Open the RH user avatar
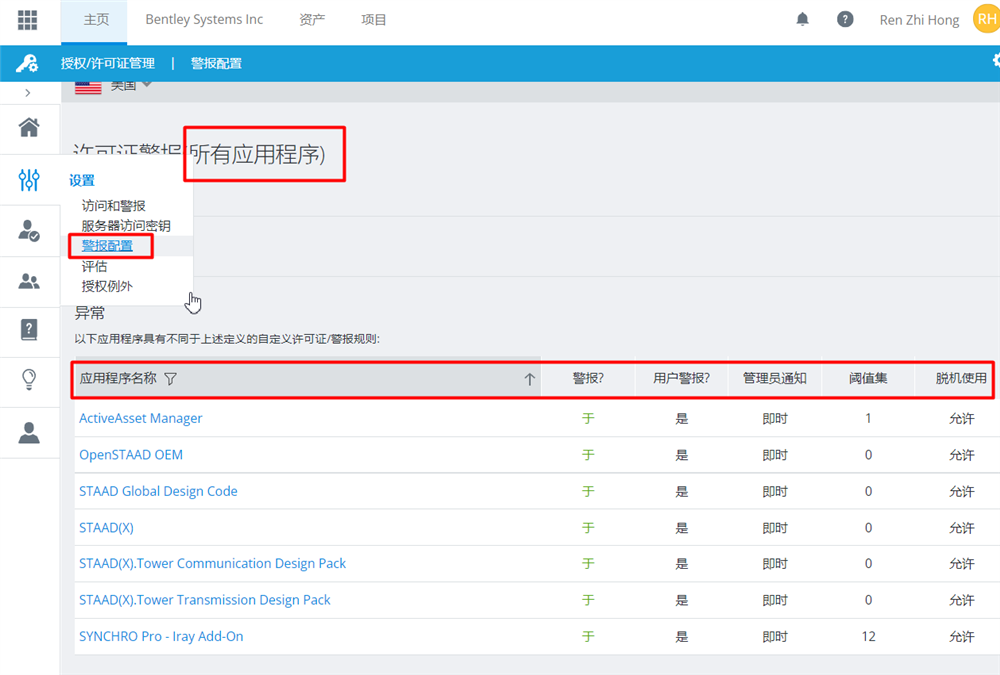Screen dimensions: 1000x675 pos(987,19)
